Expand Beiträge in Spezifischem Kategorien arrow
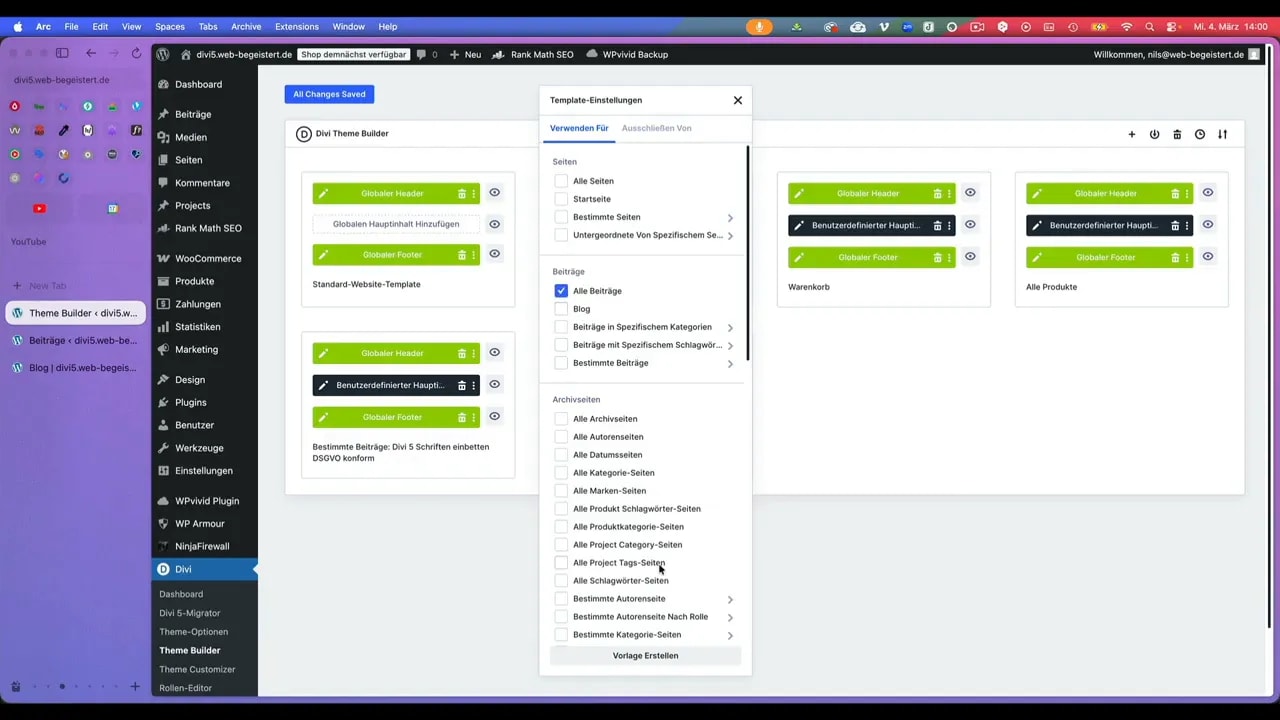The width and height of the screenshot is (1280, 720). (730, 328)
